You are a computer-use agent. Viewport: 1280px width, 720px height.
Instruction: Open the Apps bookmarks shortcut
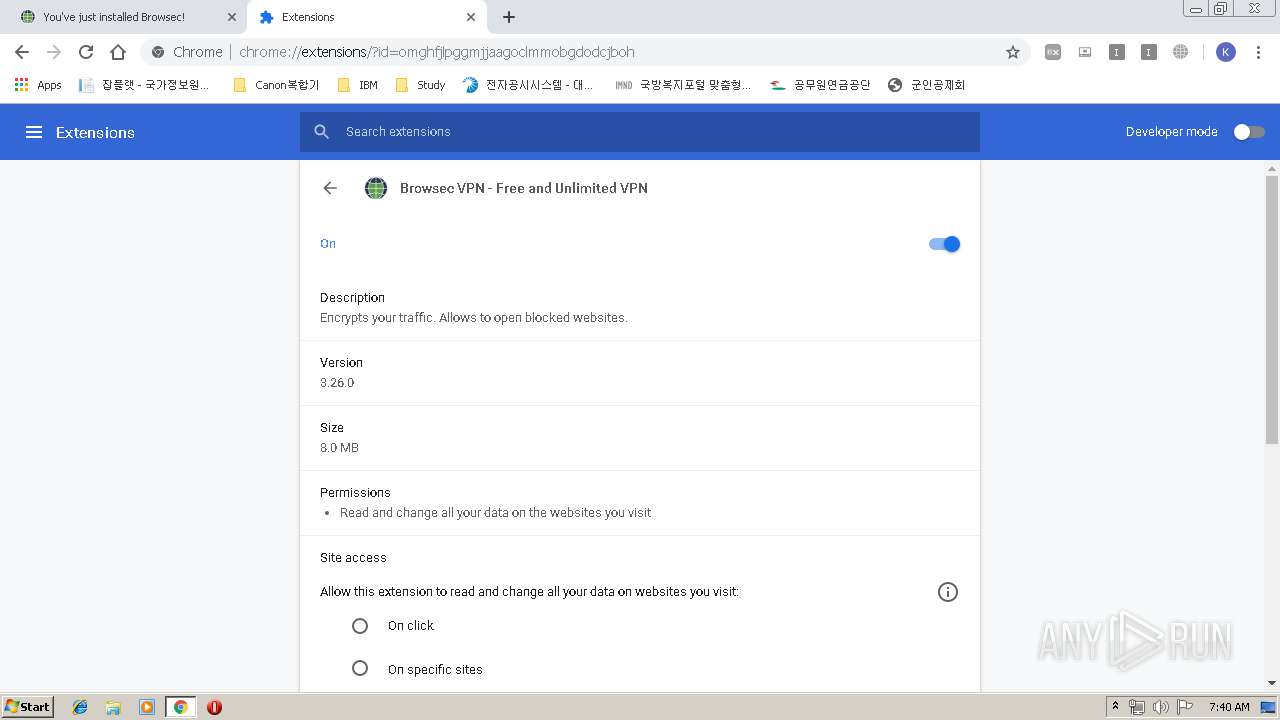tap(38, 85)
